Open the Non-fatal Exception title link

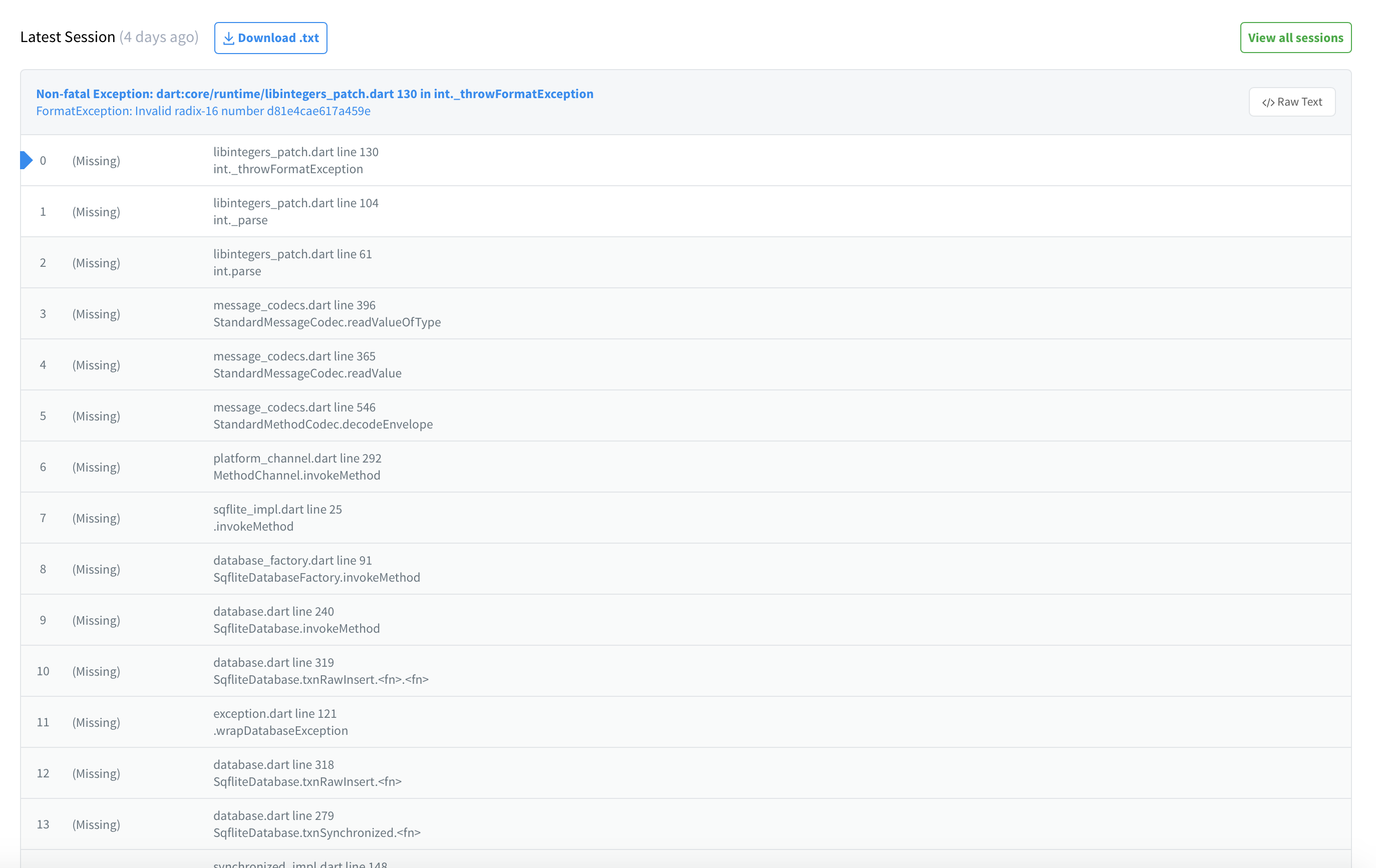point(315,94)
